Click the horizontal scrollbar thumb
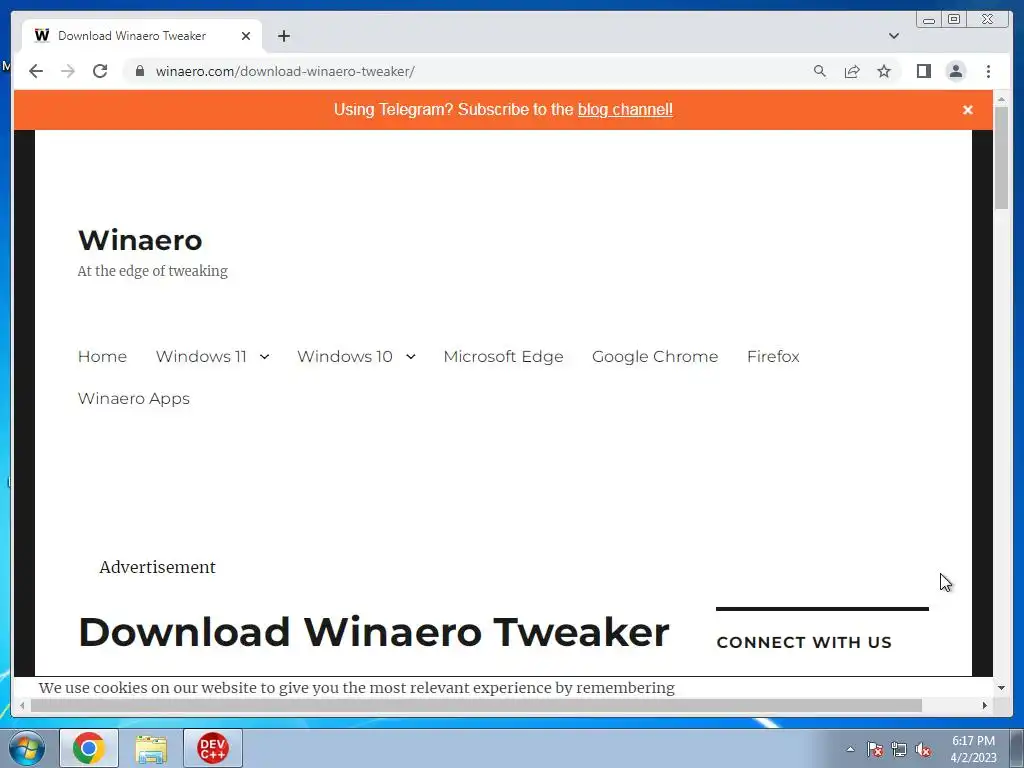This screenshot has height=768, width=1024. [x=476, y=705]
